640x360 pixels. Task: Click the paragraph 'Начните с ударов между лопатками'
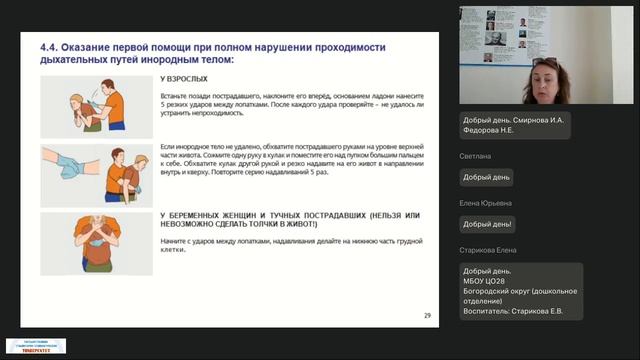click(x=291, y=245)
